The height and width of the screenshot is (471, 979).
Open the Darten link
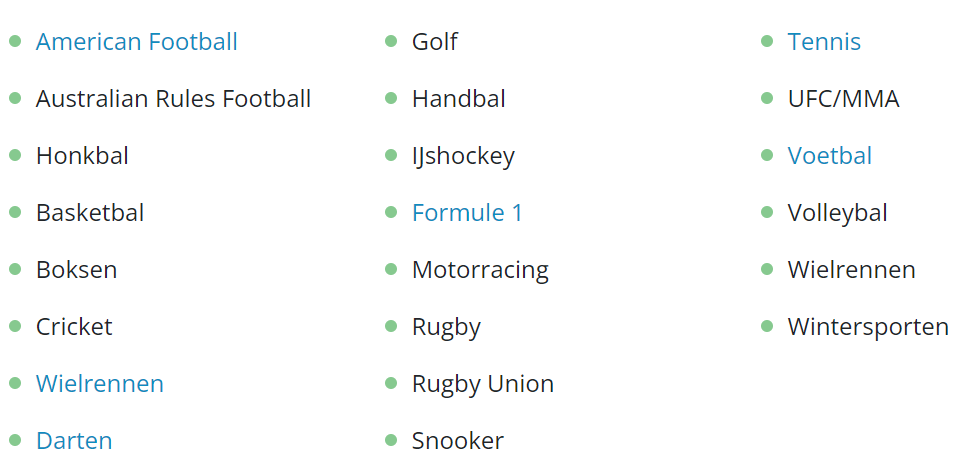pyautogui.click(x=74, y=441)
